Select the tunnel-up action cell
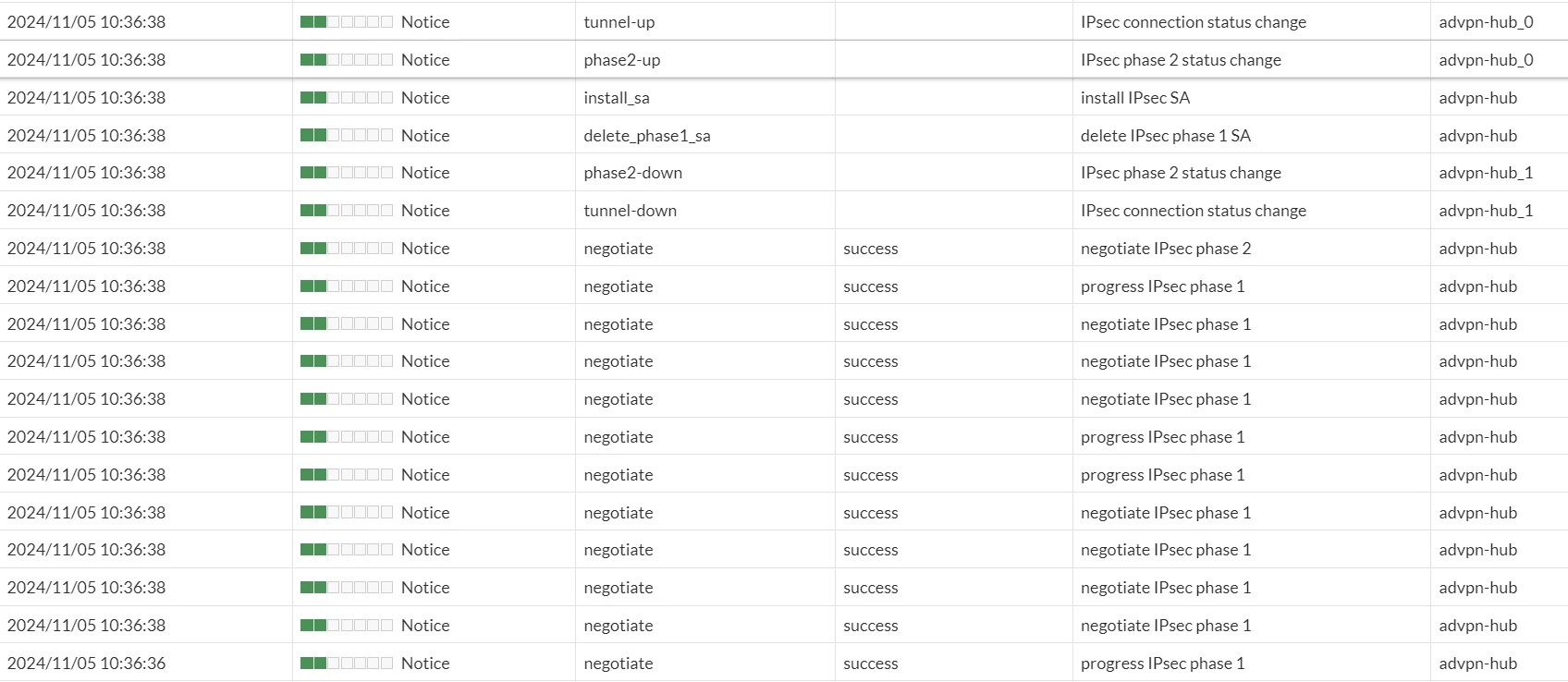1568x682 pixels. point(705,21)
